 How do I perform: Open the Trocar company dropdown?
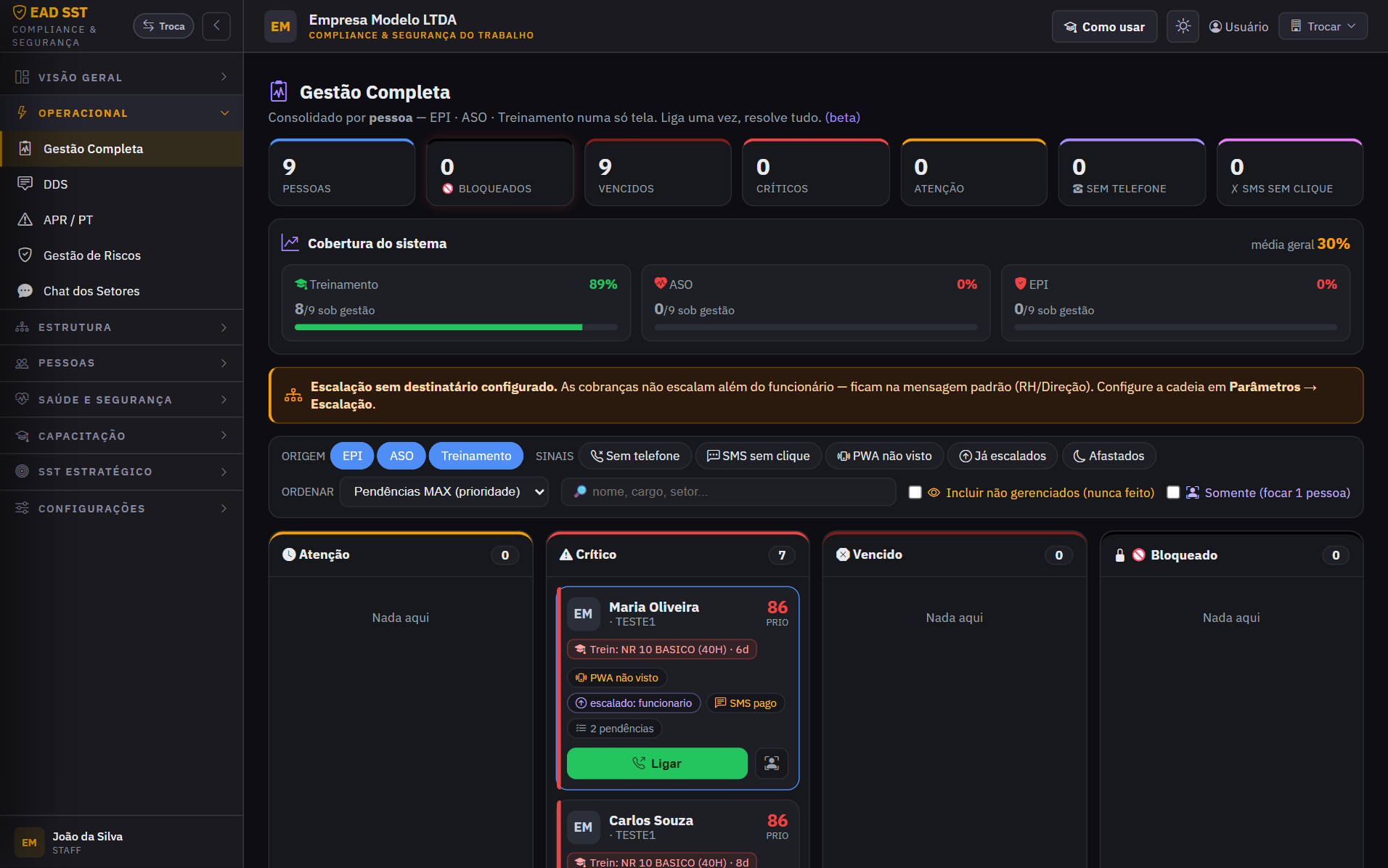click(x=1323, y=26)
